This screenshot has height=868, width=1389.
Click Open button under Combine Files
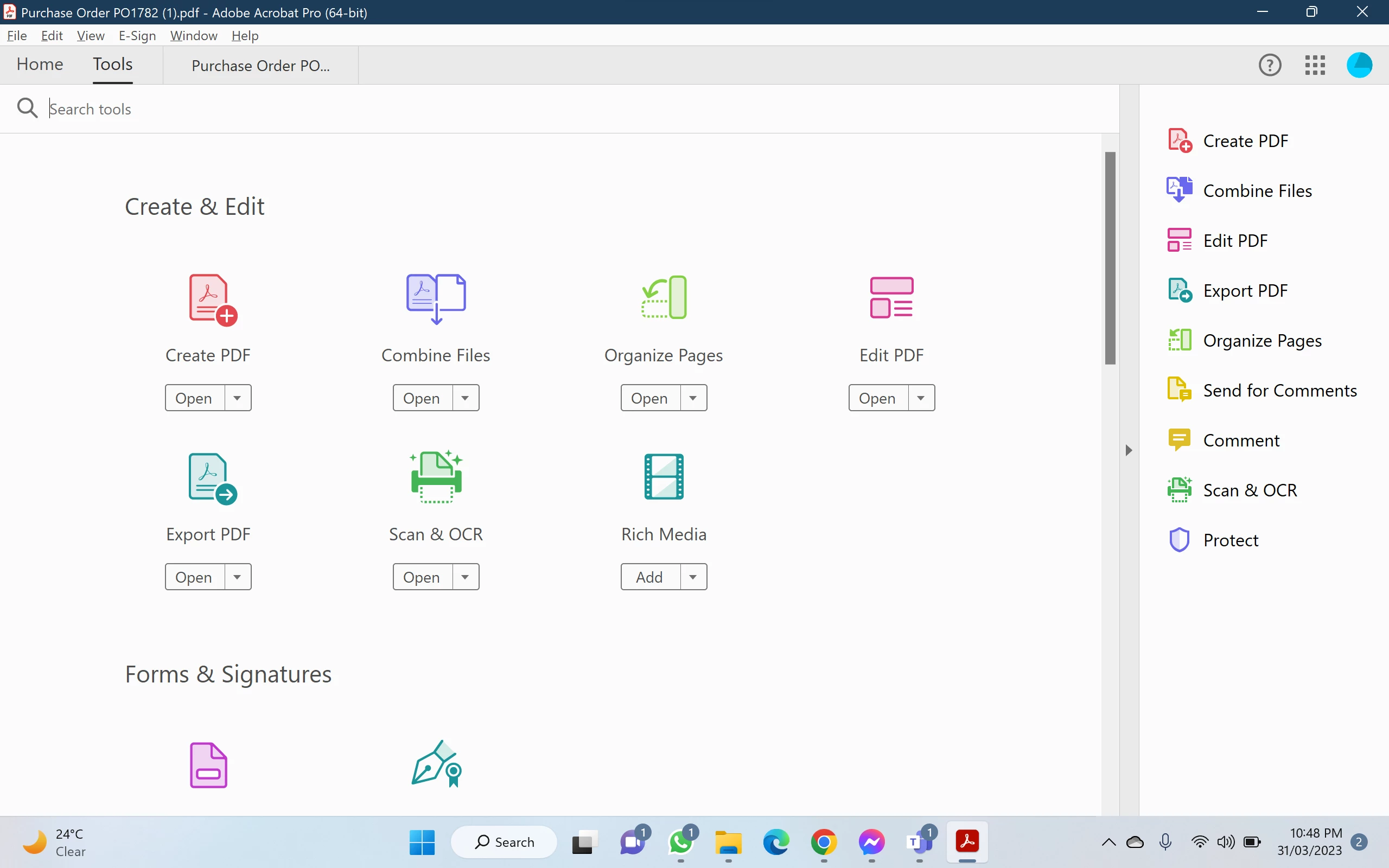422,398
